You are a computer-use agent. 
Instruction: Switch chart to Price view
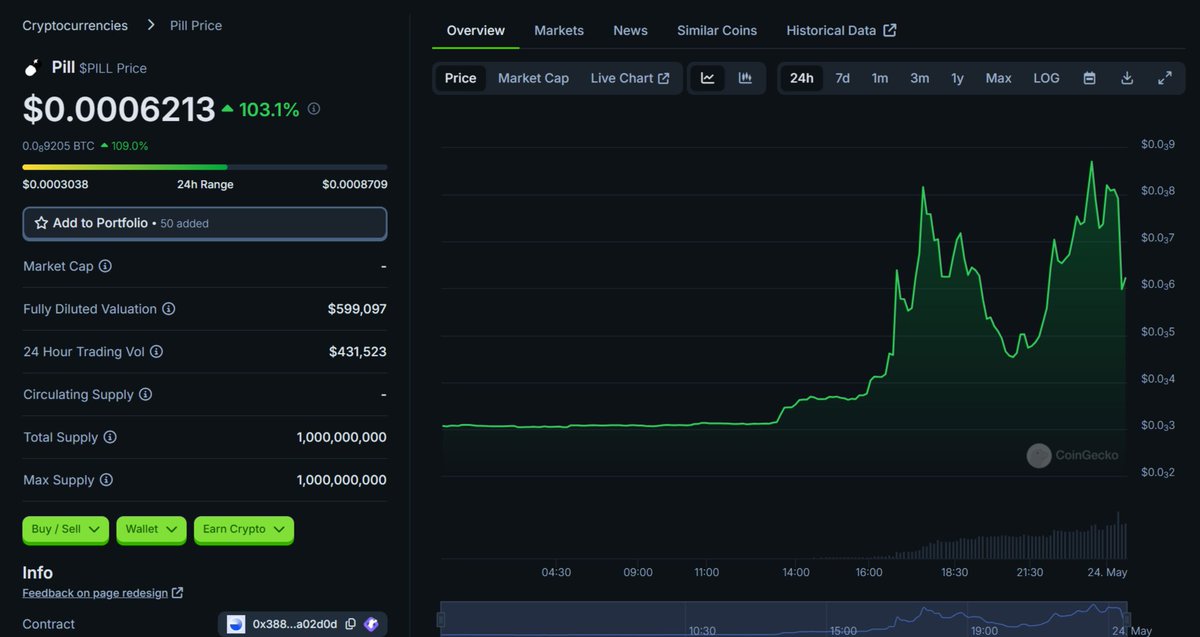pos(460,78)
